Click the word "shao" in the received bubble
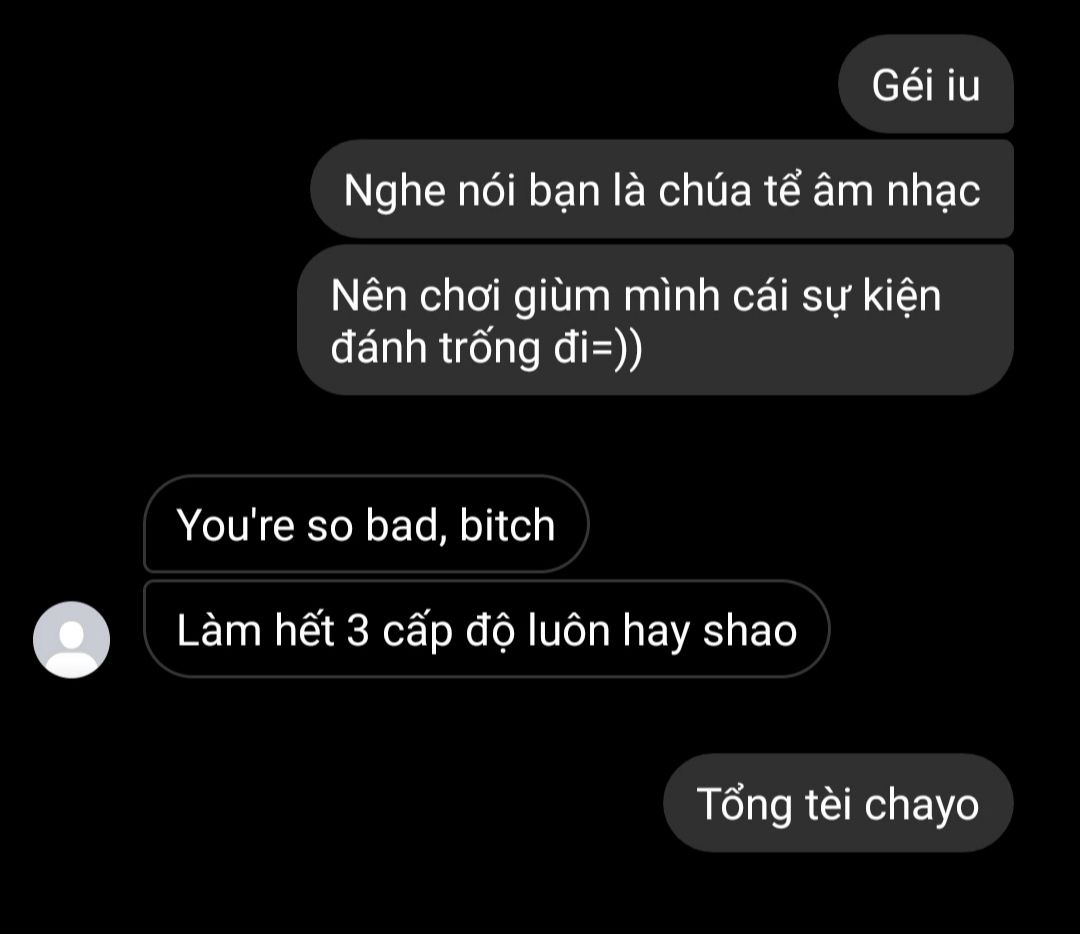The height and width of the screenshot is (934, 1080). (x=749, y=630)
